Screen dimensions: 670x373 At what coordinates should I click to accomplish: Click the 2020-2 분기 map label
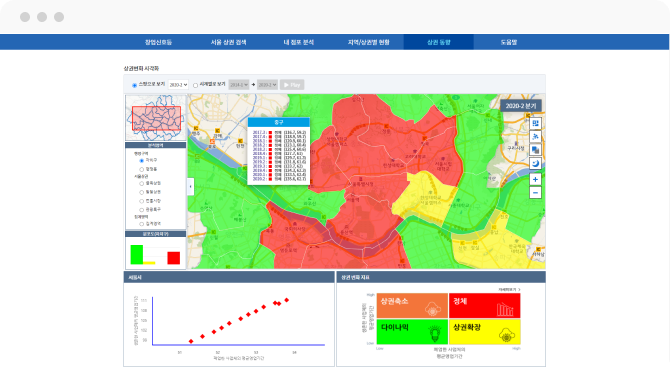pyautogui.click(x=520, y=106)
